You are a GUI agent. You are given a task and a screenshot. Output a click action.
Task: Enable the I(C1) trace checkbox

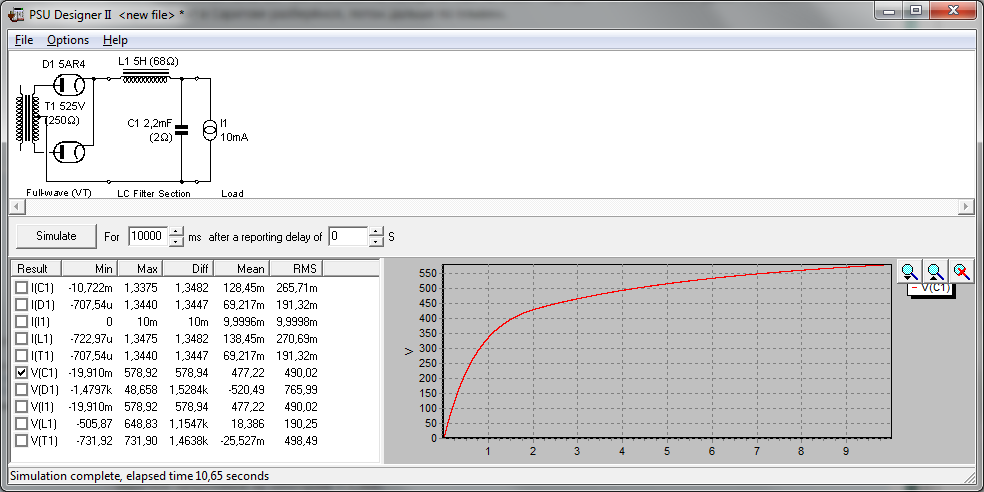(22, 288)
